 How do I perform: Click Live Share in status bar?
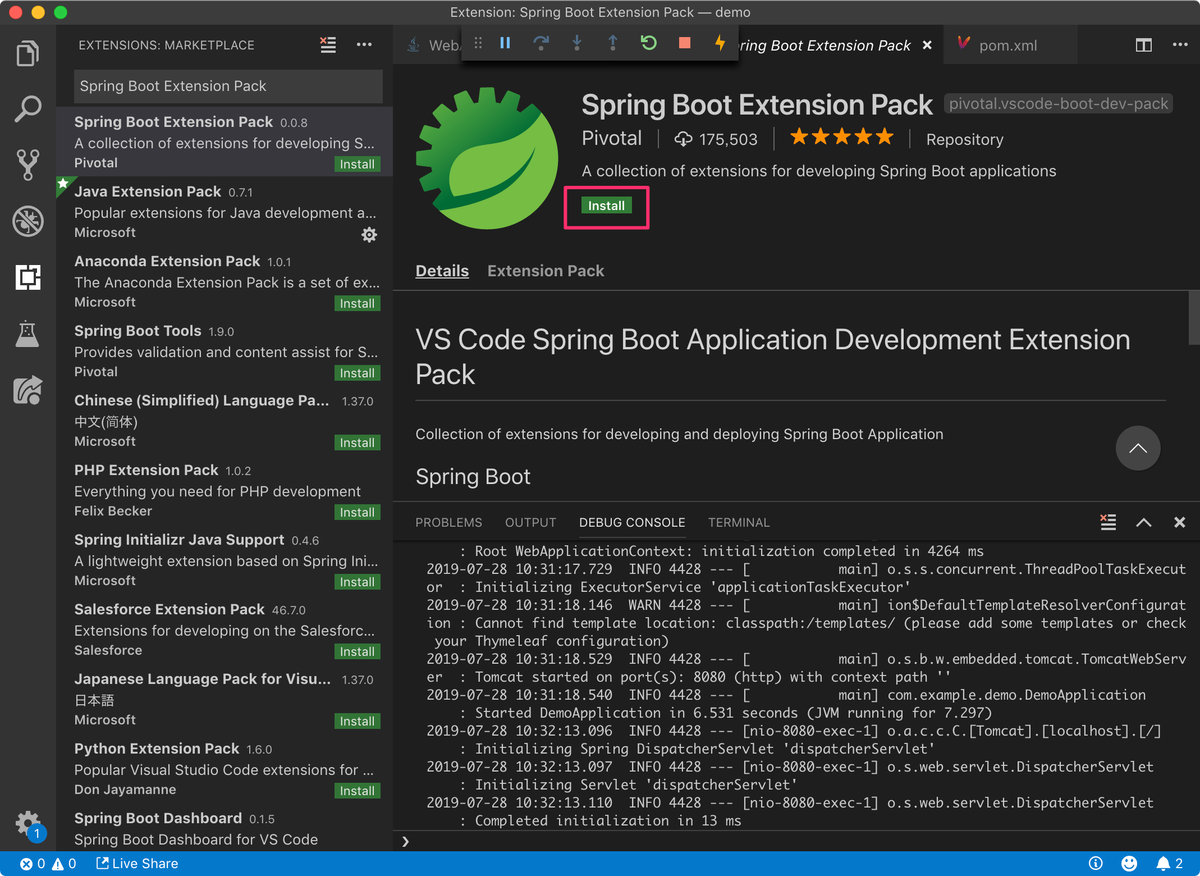tap(137, 864)
